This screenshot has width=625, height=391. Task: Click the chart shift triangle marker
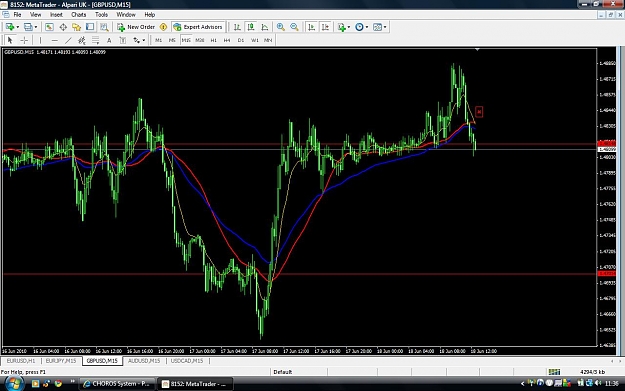(477, 50)
